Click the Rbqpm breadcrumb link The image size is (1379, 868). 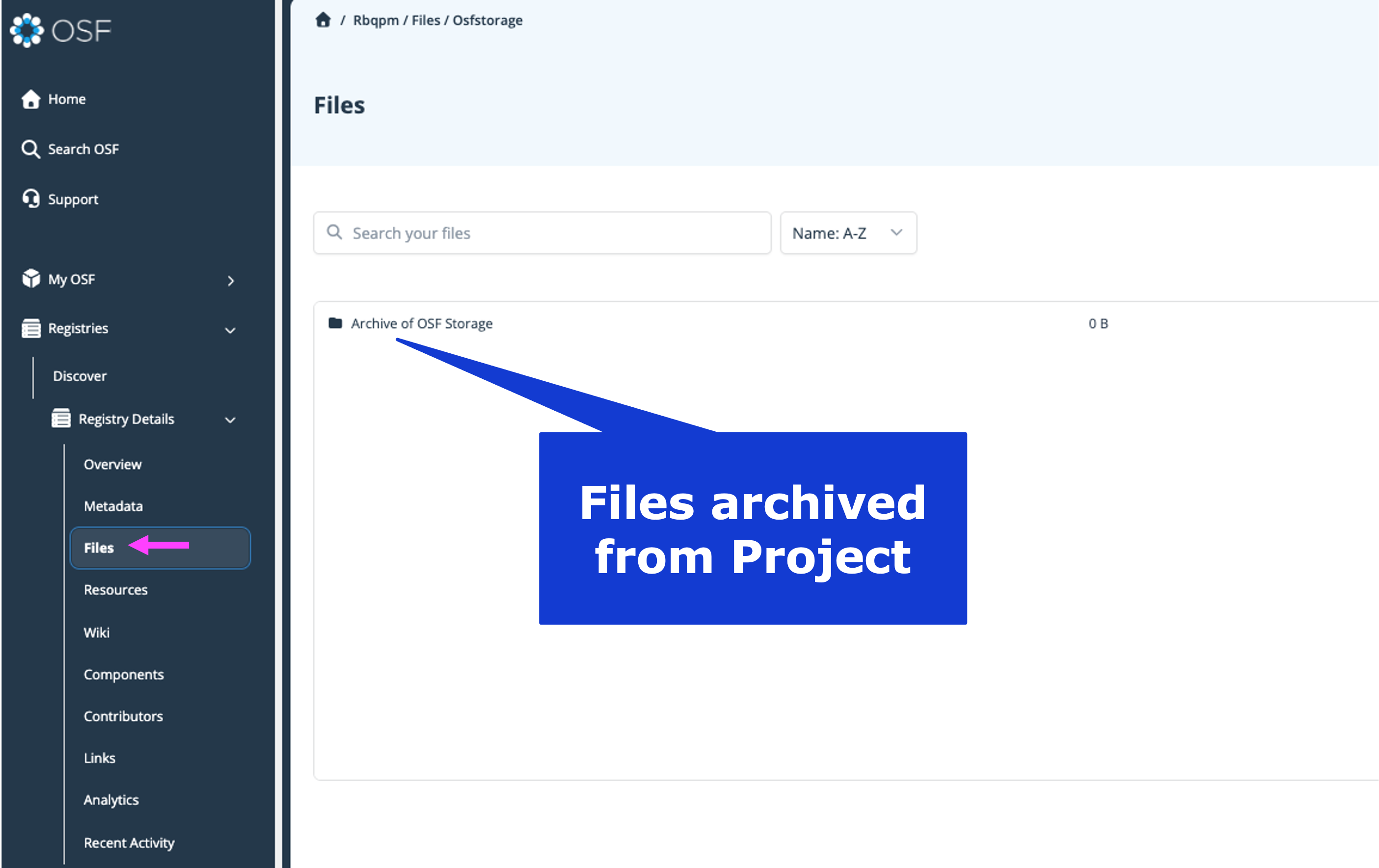[376, 20]
